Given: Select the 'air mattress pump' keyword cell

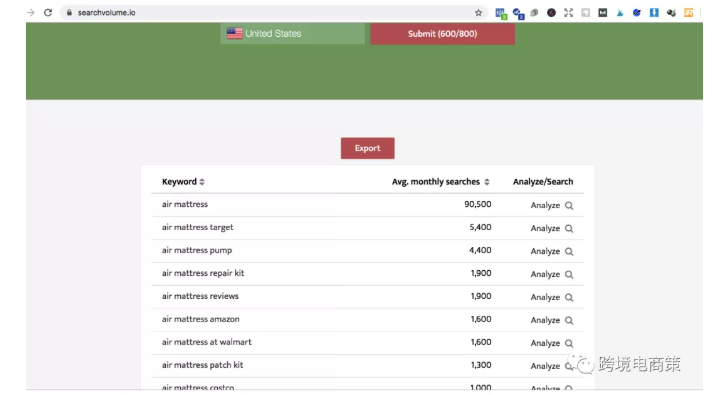Looking at the screenshot, I should click(x=197, y=250).
